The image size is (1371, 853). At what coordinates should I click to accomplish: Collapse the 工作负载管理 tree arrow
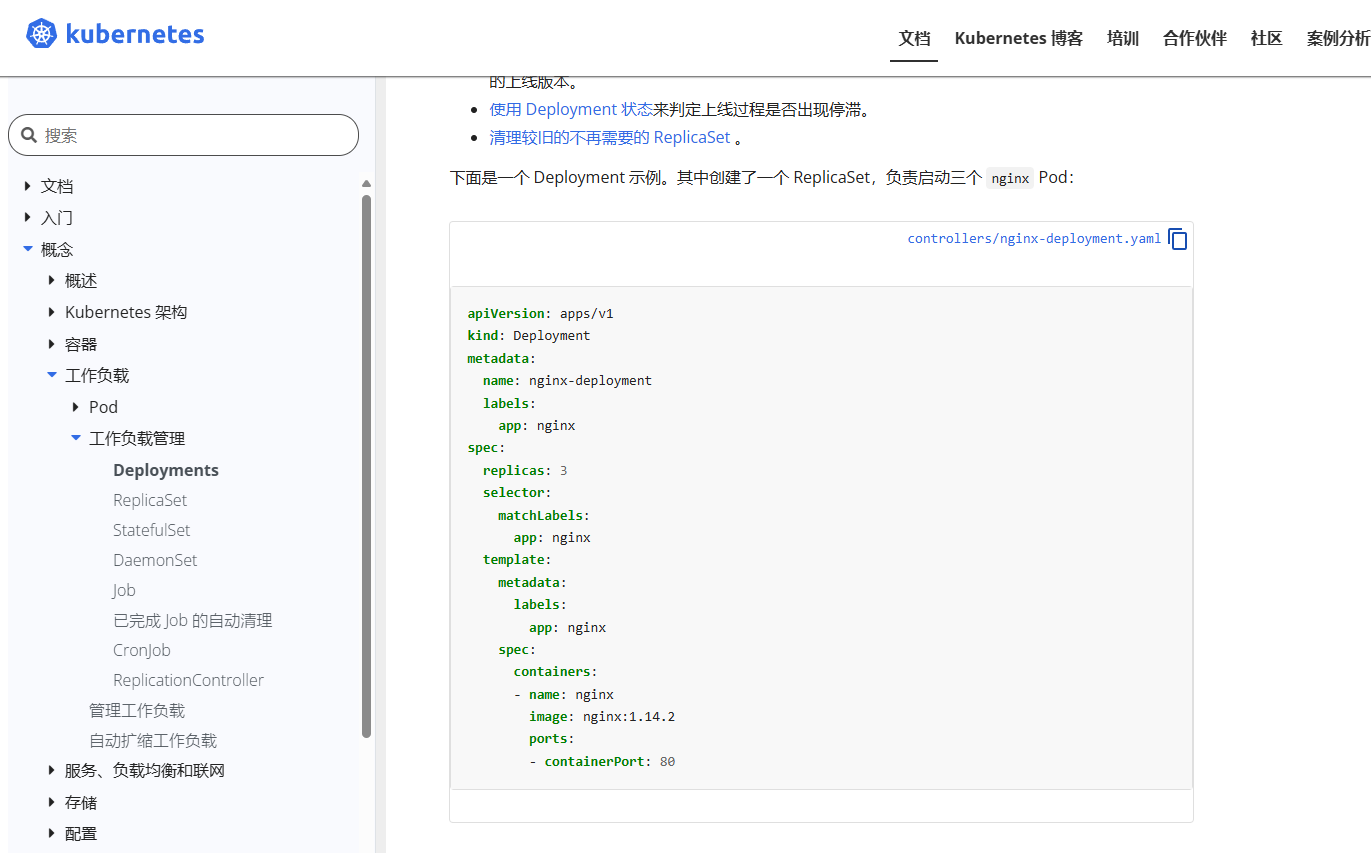[75, 438]
